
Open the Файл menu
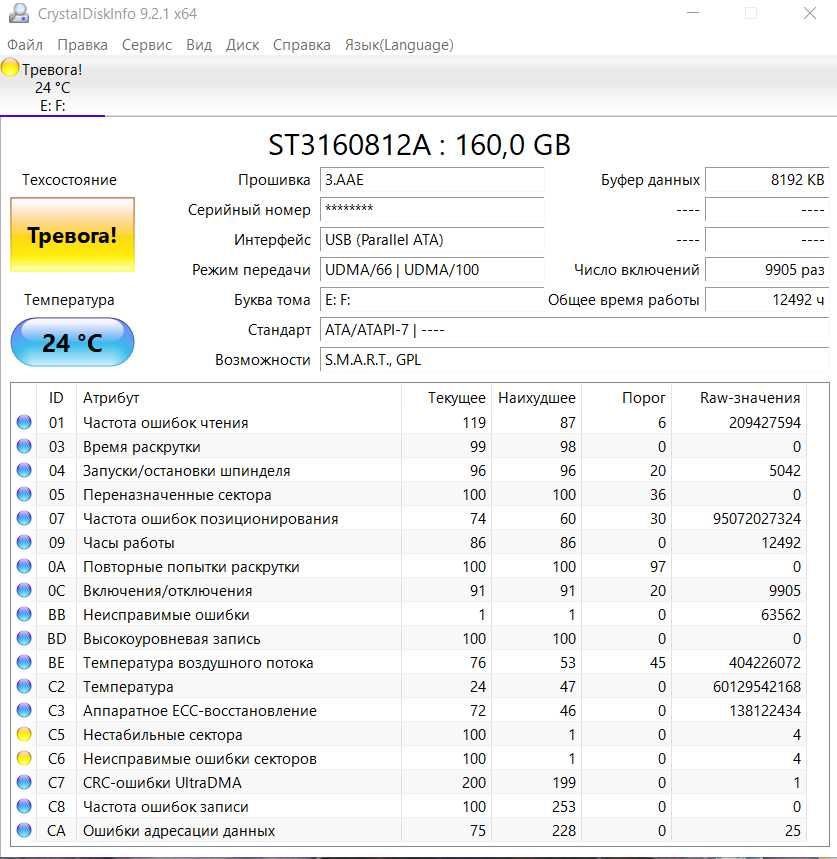tap(25, 45)
